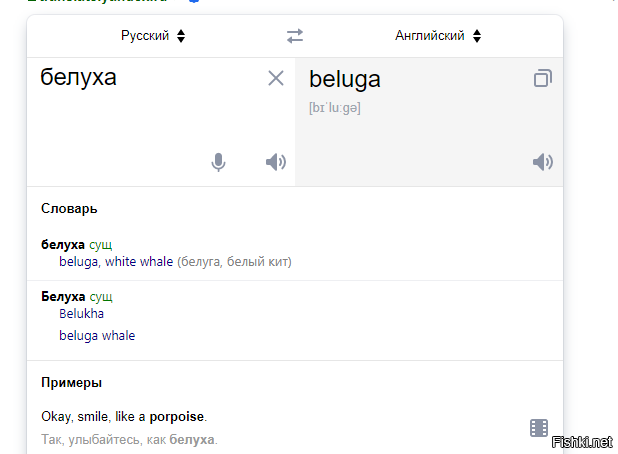Play the English translation audio
The width and height of the screenshot is (618, 454).
[x=542, y=162]
